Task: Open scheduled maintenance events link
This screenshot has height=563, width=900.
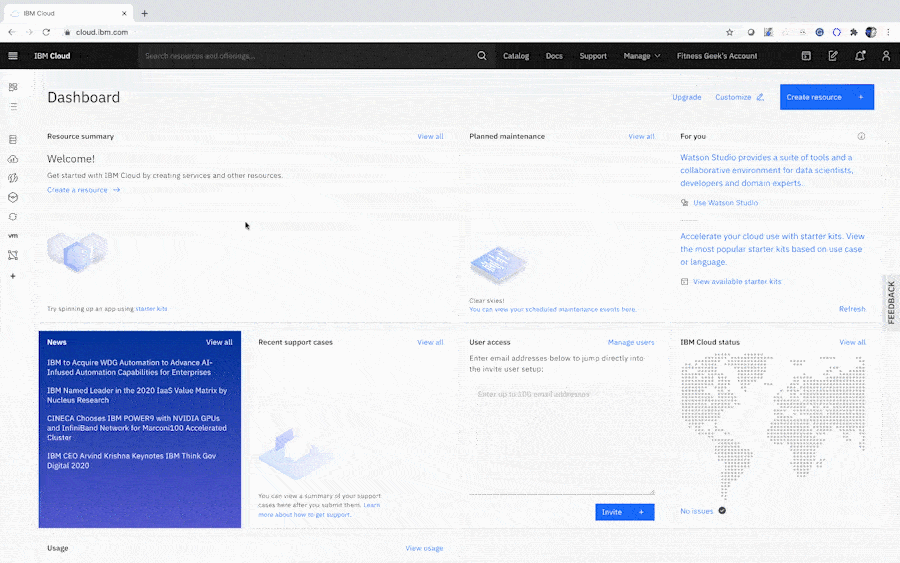Action: [552, 309]
